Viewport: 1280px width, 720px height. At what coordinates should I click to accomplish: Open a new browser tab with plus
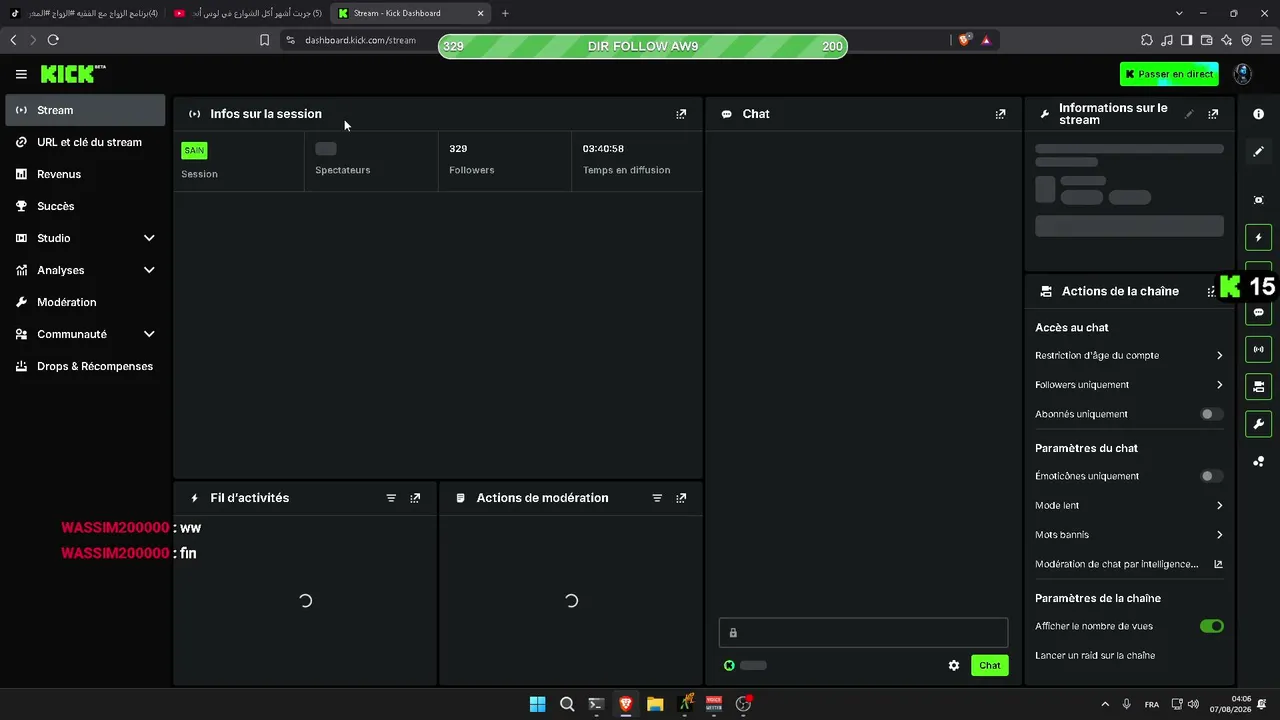pyautogui.click(x=505, y=13)
